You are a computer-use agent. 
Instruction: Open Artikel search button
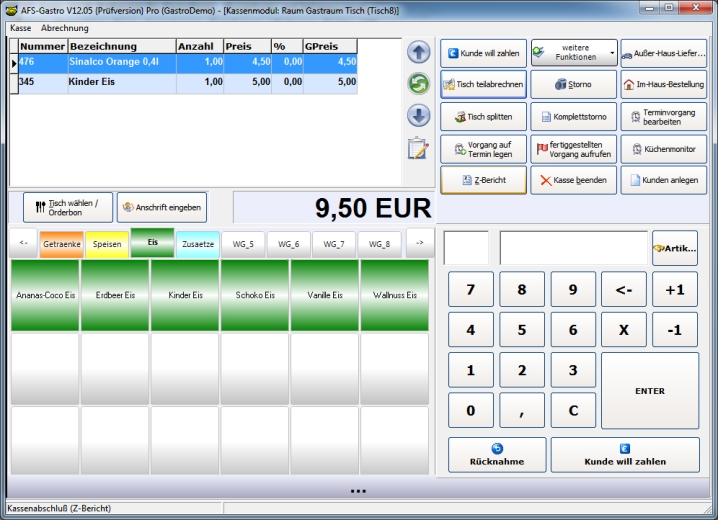pos(675,248)
